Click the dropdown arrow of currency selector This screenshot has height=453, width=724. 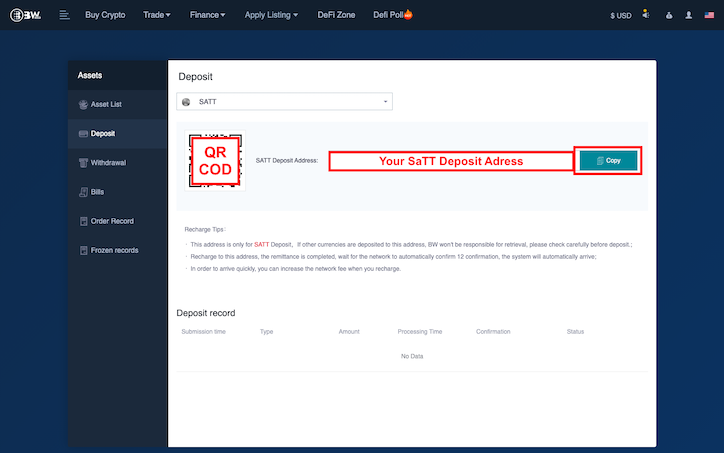point(385,102)
